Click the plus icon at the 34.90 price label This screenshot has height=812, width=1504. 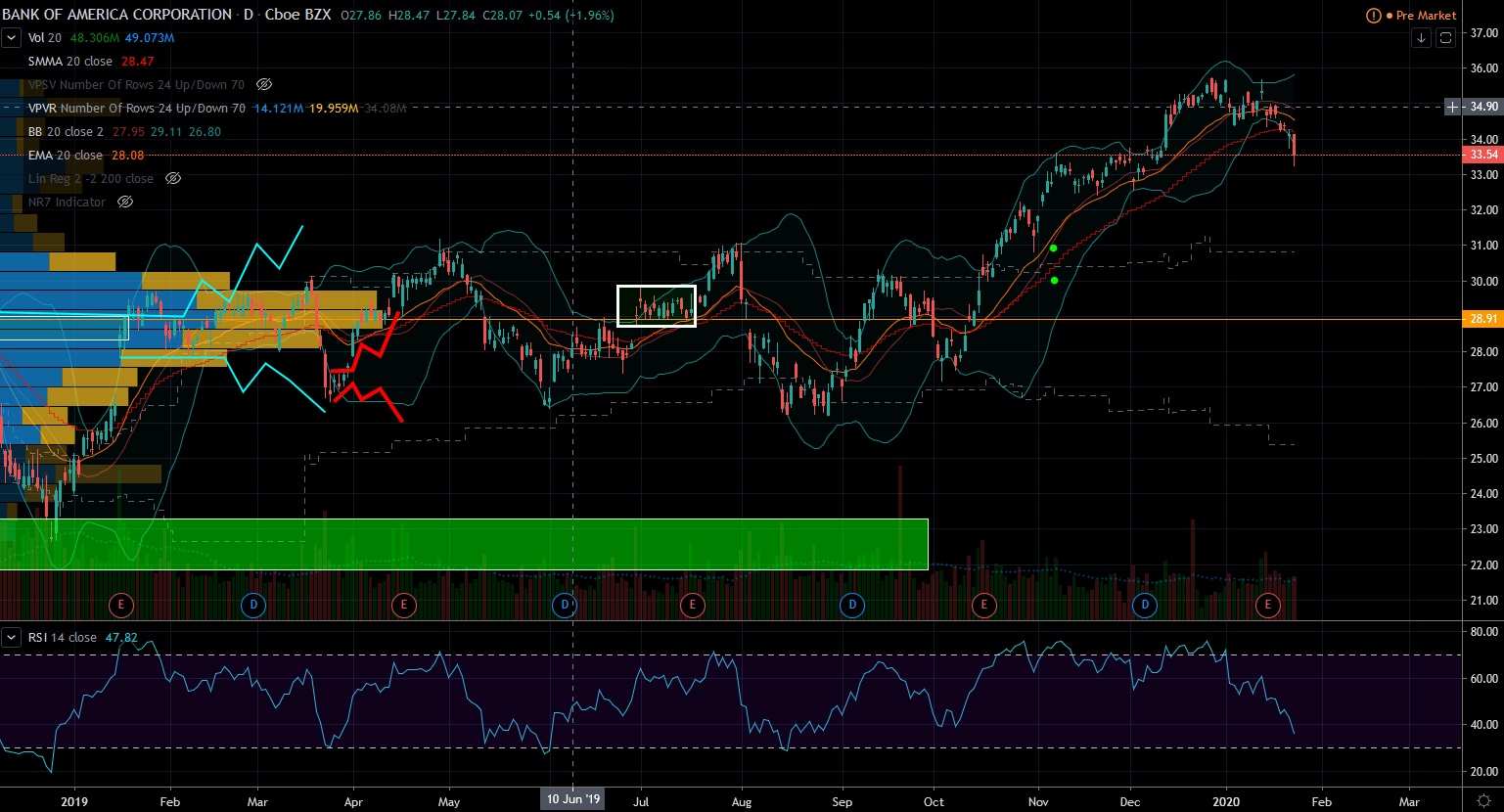[1453, 106]
